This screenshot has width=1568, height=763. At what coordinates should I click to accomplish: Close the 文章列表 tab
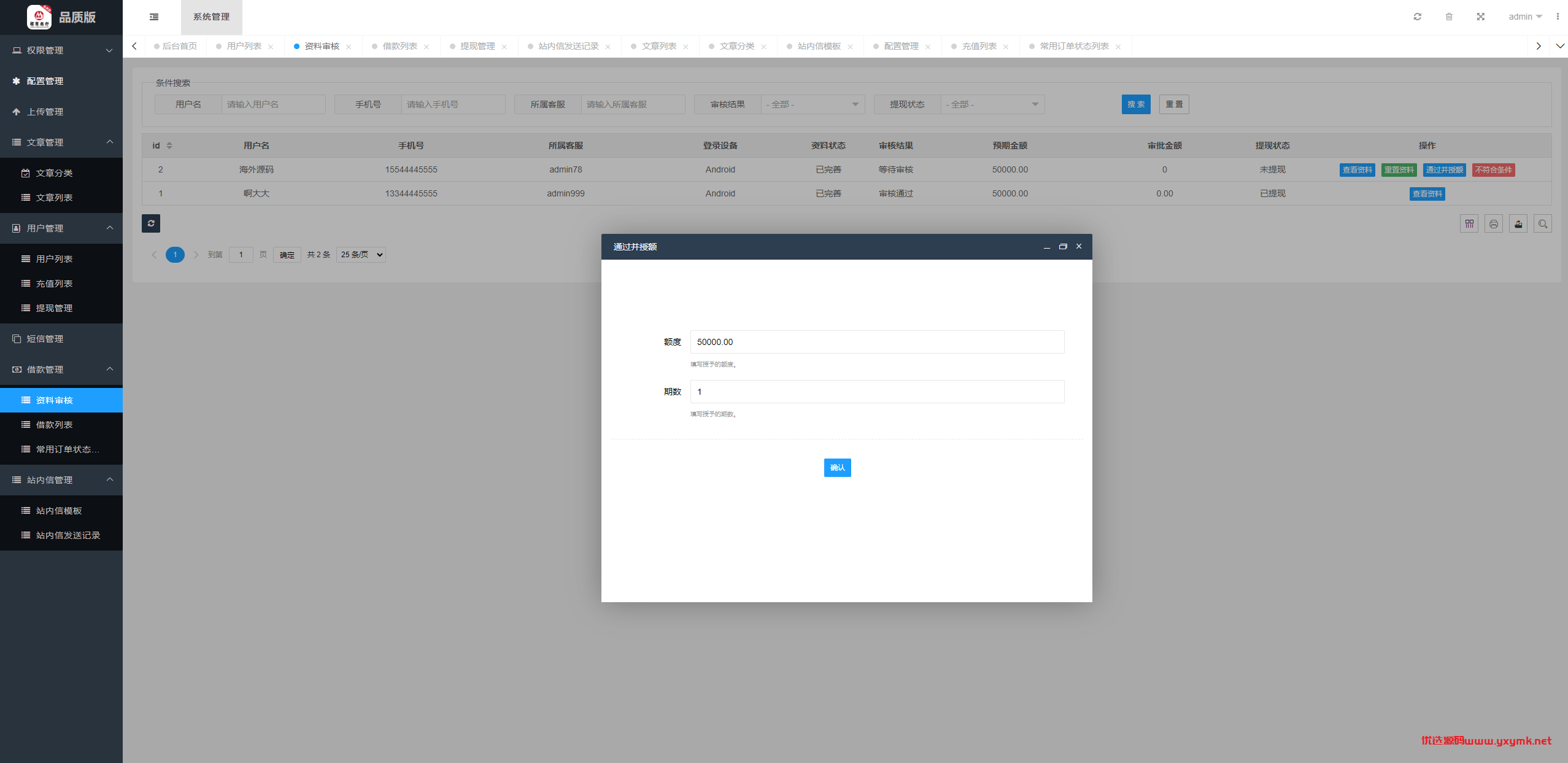686,47
